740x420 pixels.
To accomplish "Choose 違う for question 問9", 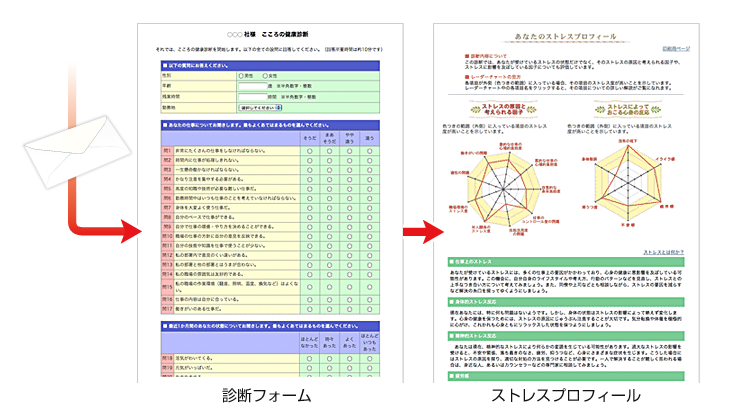I will coord(370,227).
